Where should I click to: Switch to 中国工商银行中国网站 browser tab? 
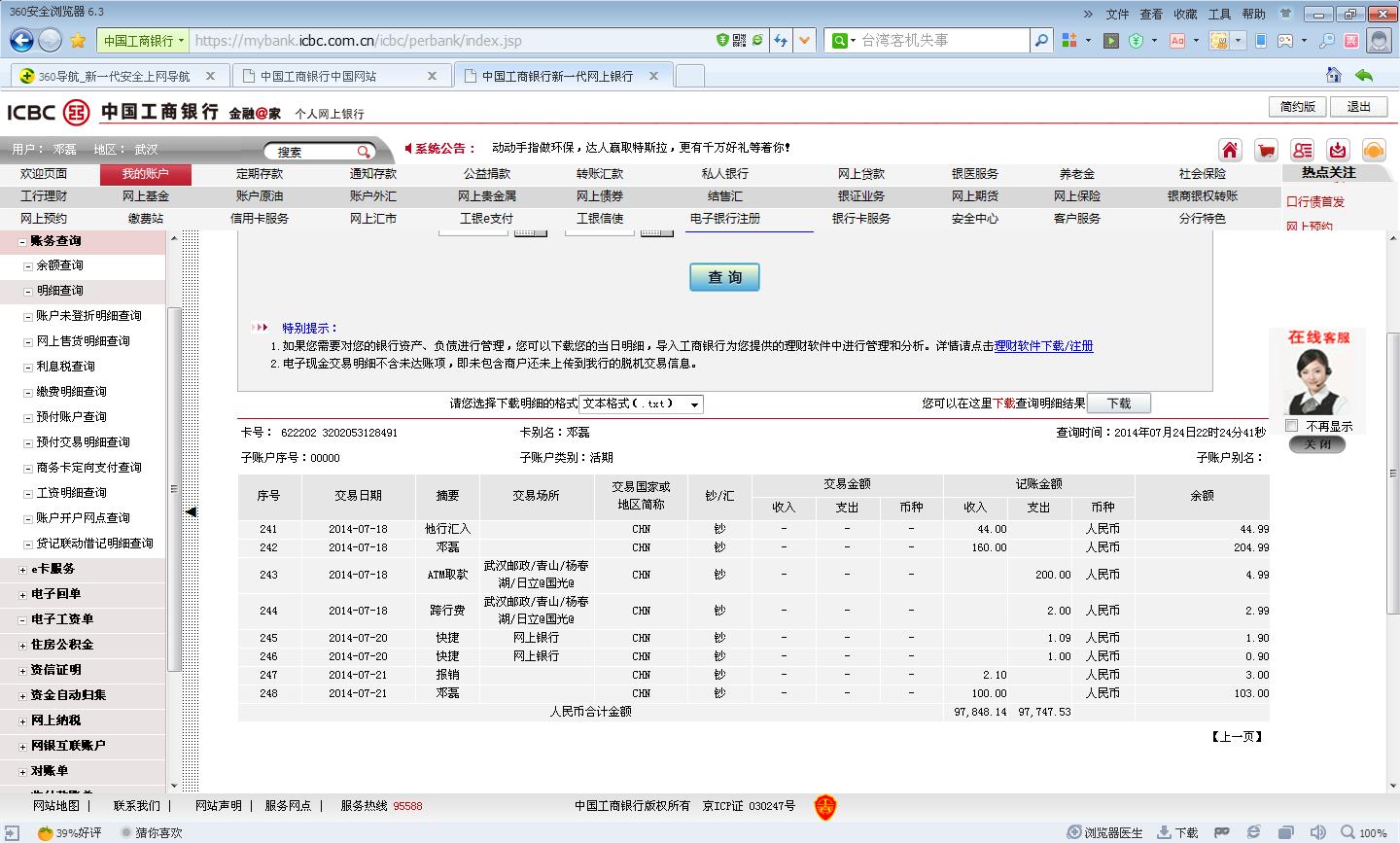331,76
